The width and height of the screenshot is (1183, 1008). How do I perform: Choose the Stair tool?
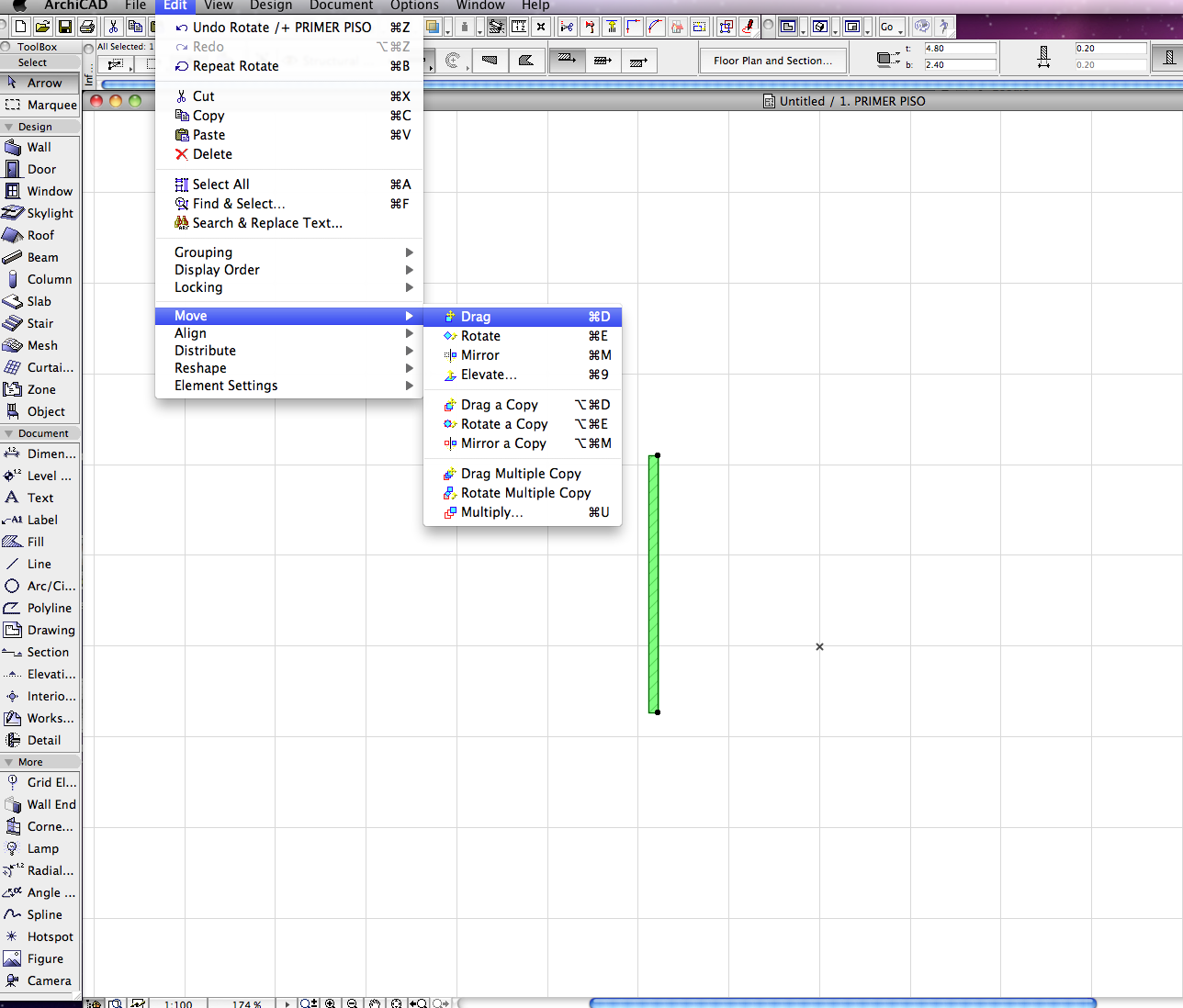(x=40, y=323)
